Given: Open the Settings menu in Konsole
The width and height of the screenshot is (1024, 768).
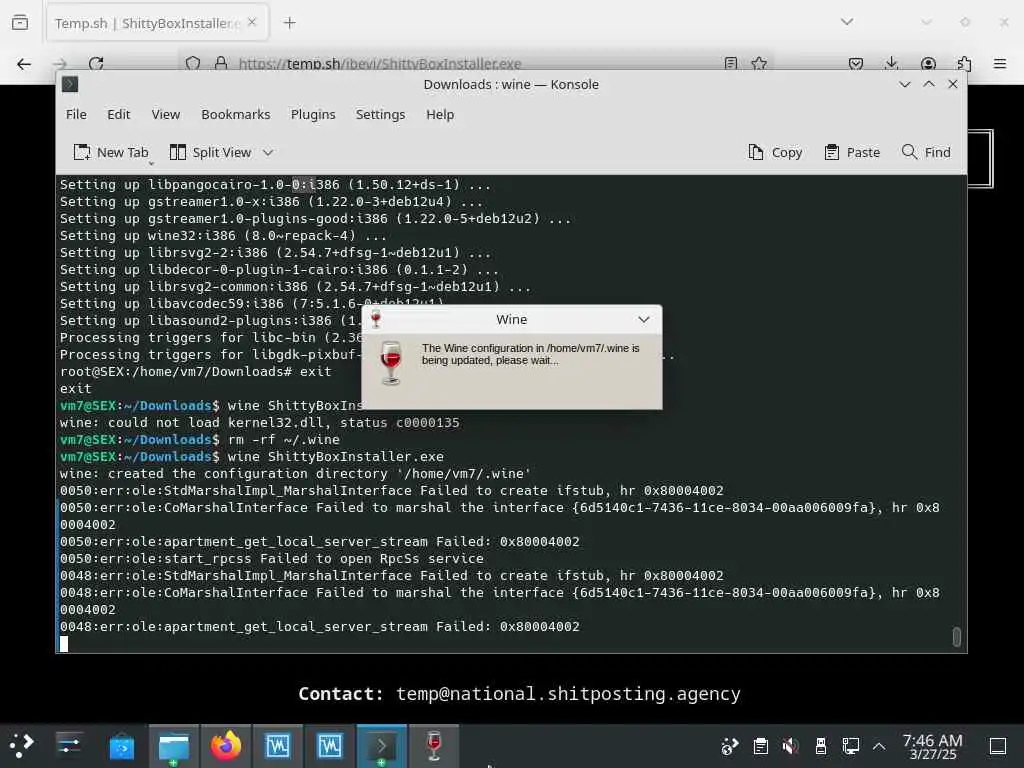Looking at the screenshot, I should coord(380,114).
